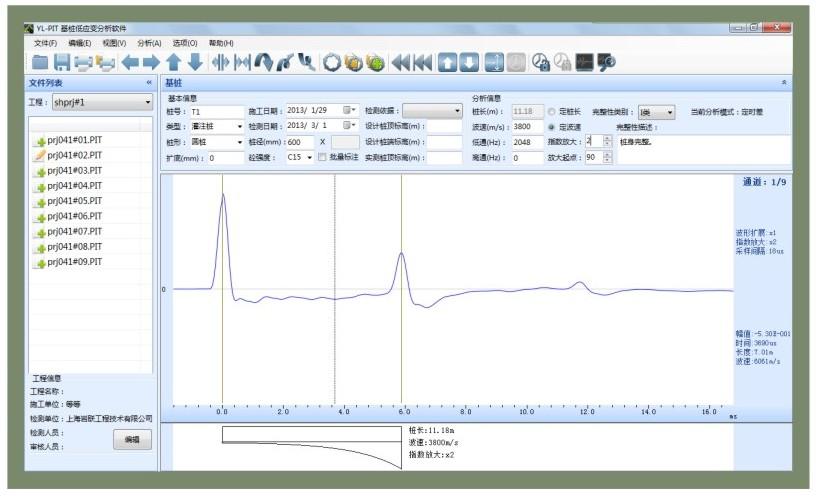Click the waveform expand icon

(242, 63)
